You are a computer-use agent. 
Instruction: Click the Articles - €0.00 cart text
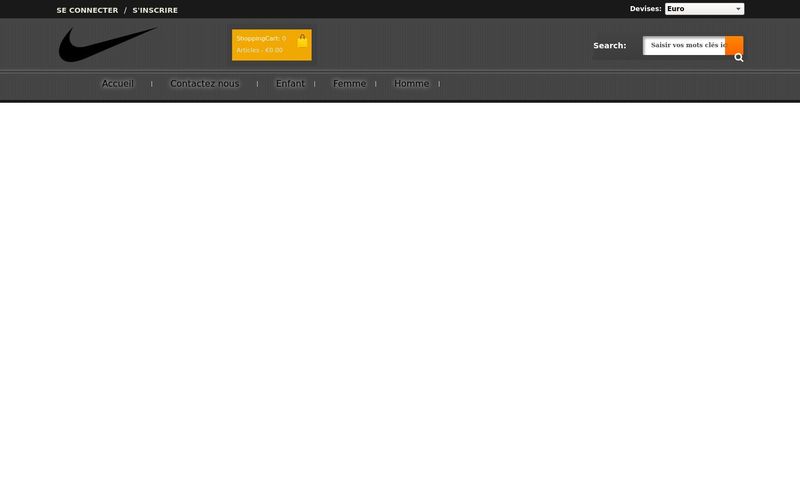pos(260,50)
